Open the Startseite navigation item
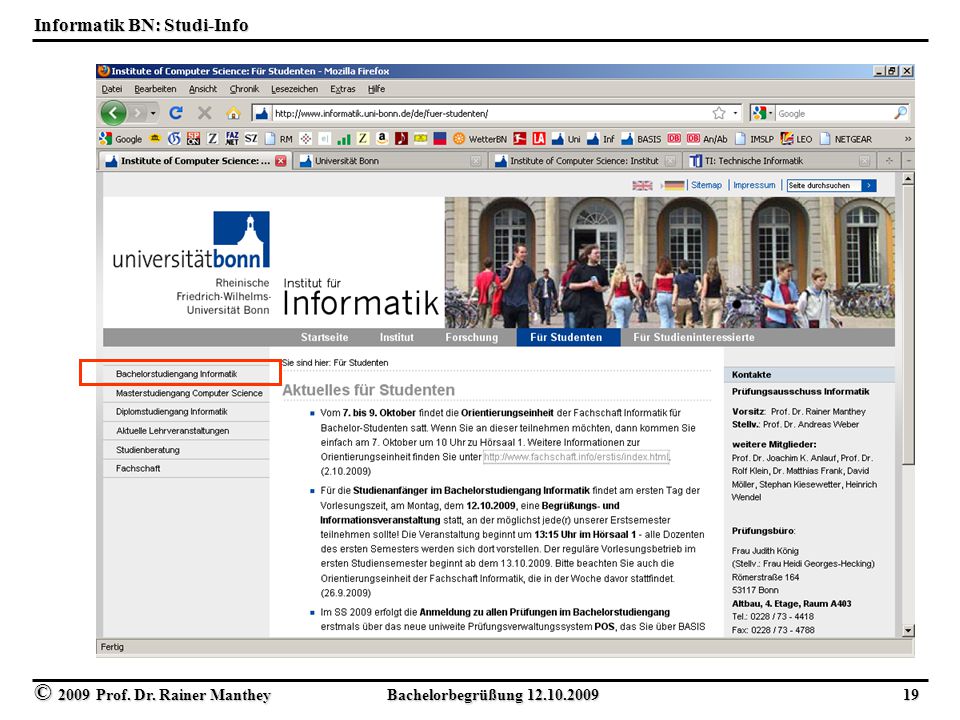960x720 pixels. coord(324,337)
